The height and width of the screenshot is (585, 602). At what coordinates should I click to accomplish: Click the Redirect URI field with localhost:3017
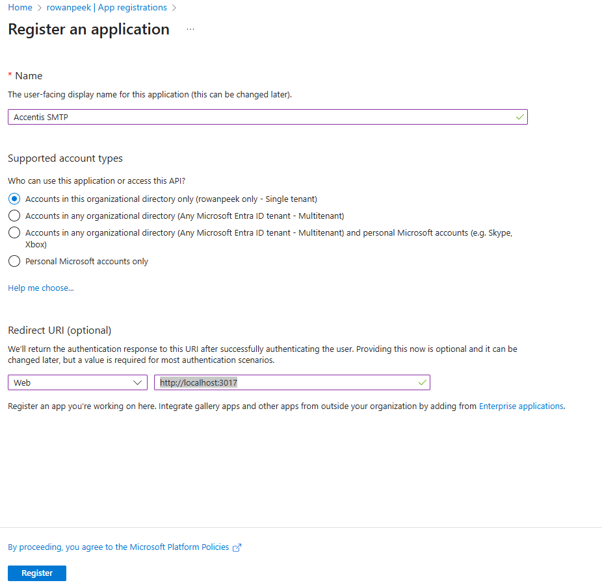(x=292, y=383)
